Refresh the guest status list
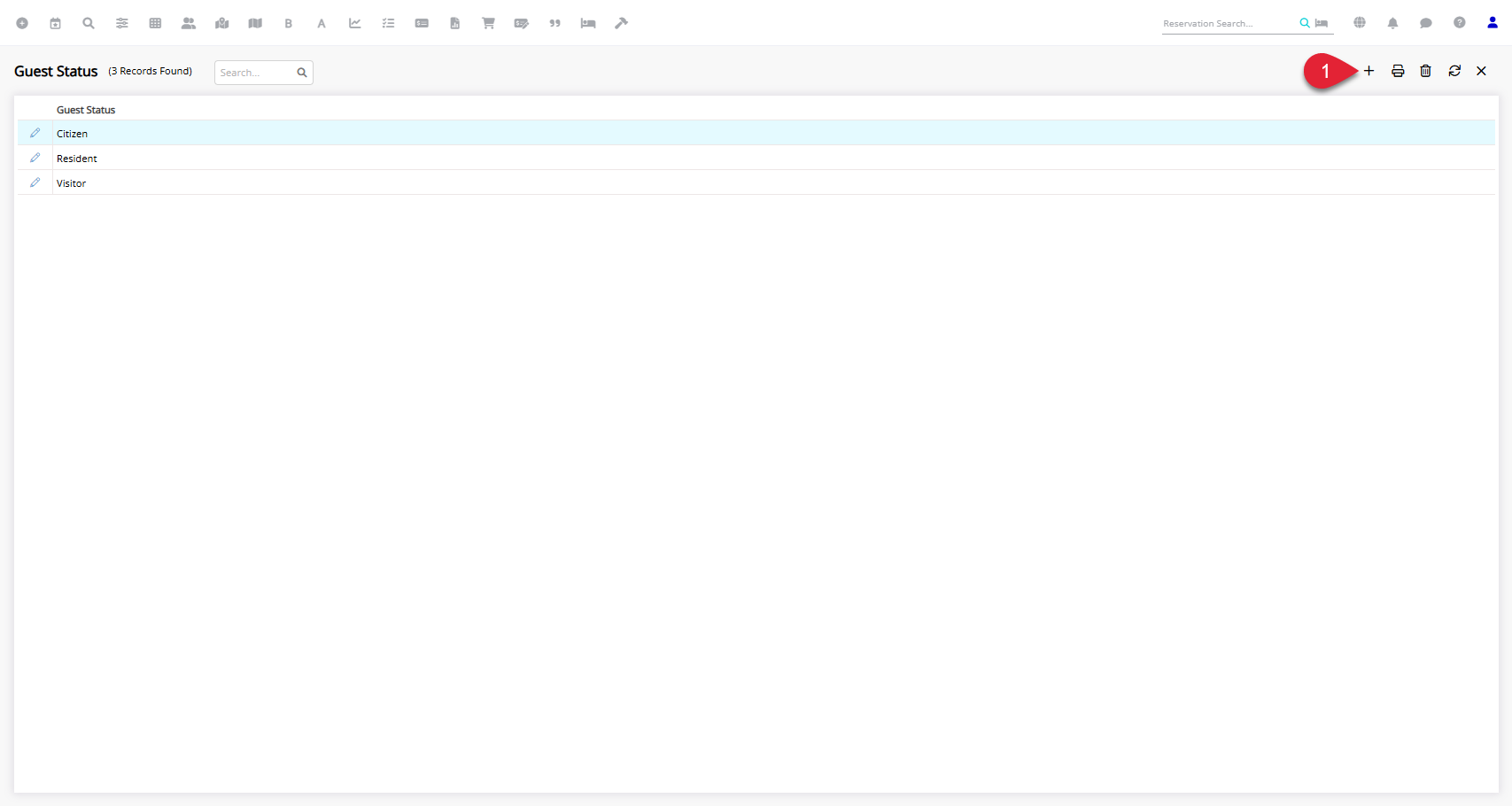The image size is (1512, 806). 1454,71
